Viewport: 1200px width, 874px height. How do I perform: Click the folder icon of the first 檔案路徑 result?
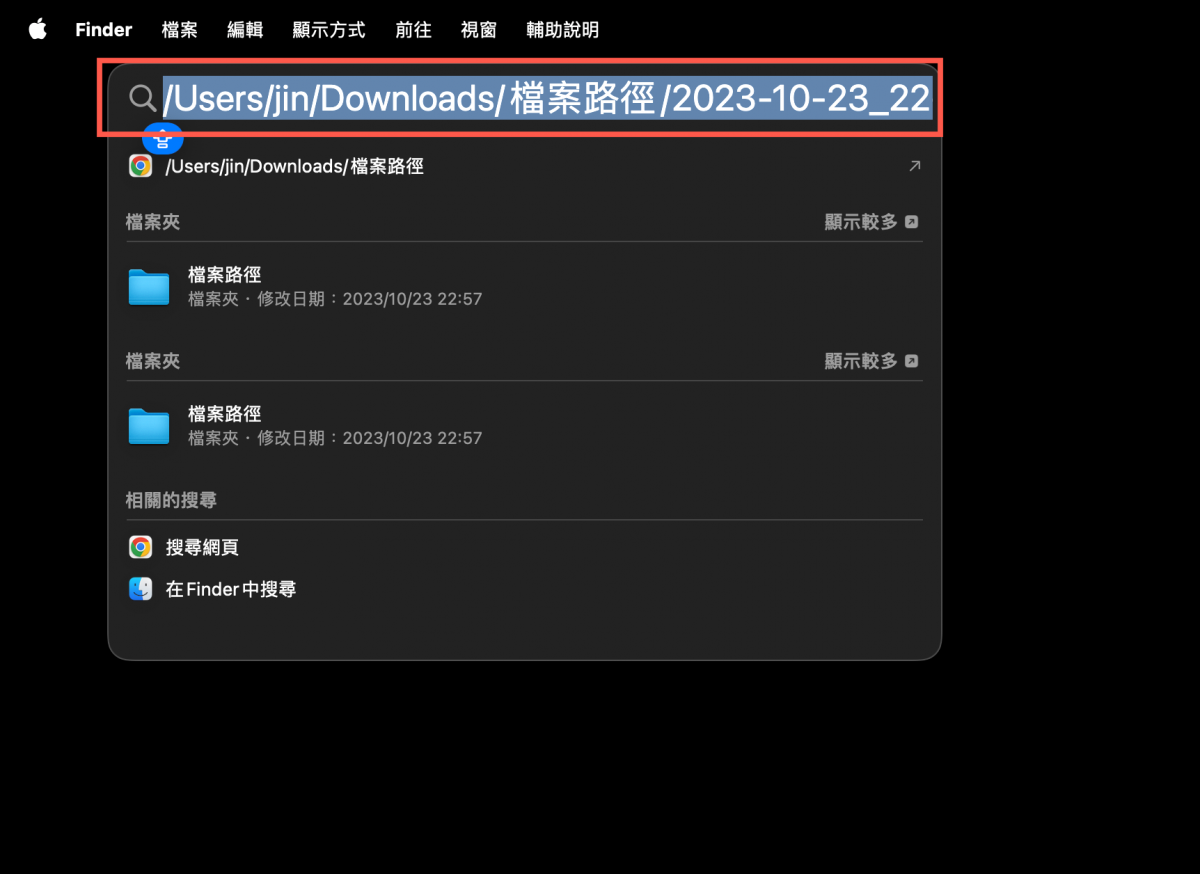[x=149, y=287]
